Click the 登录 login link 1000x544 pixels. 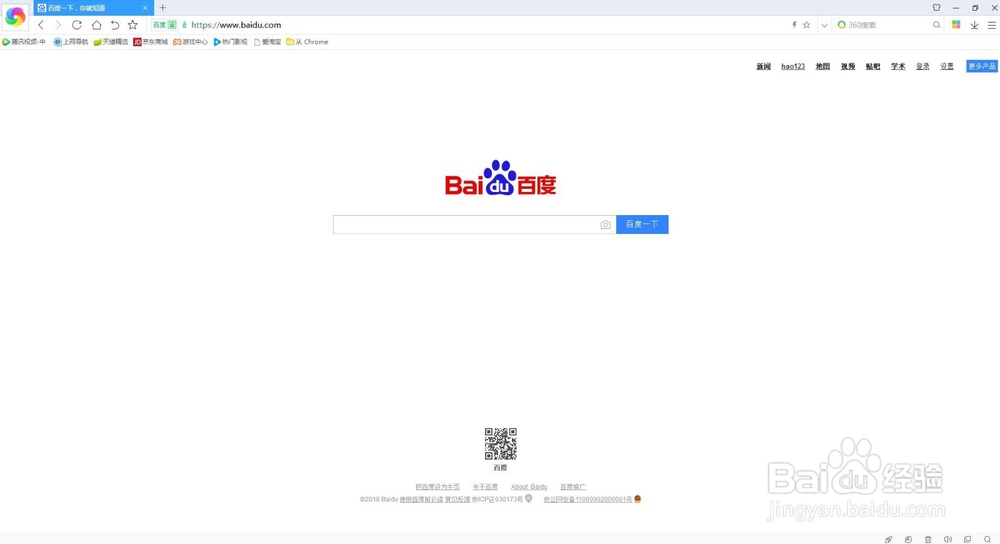point(923,66)
